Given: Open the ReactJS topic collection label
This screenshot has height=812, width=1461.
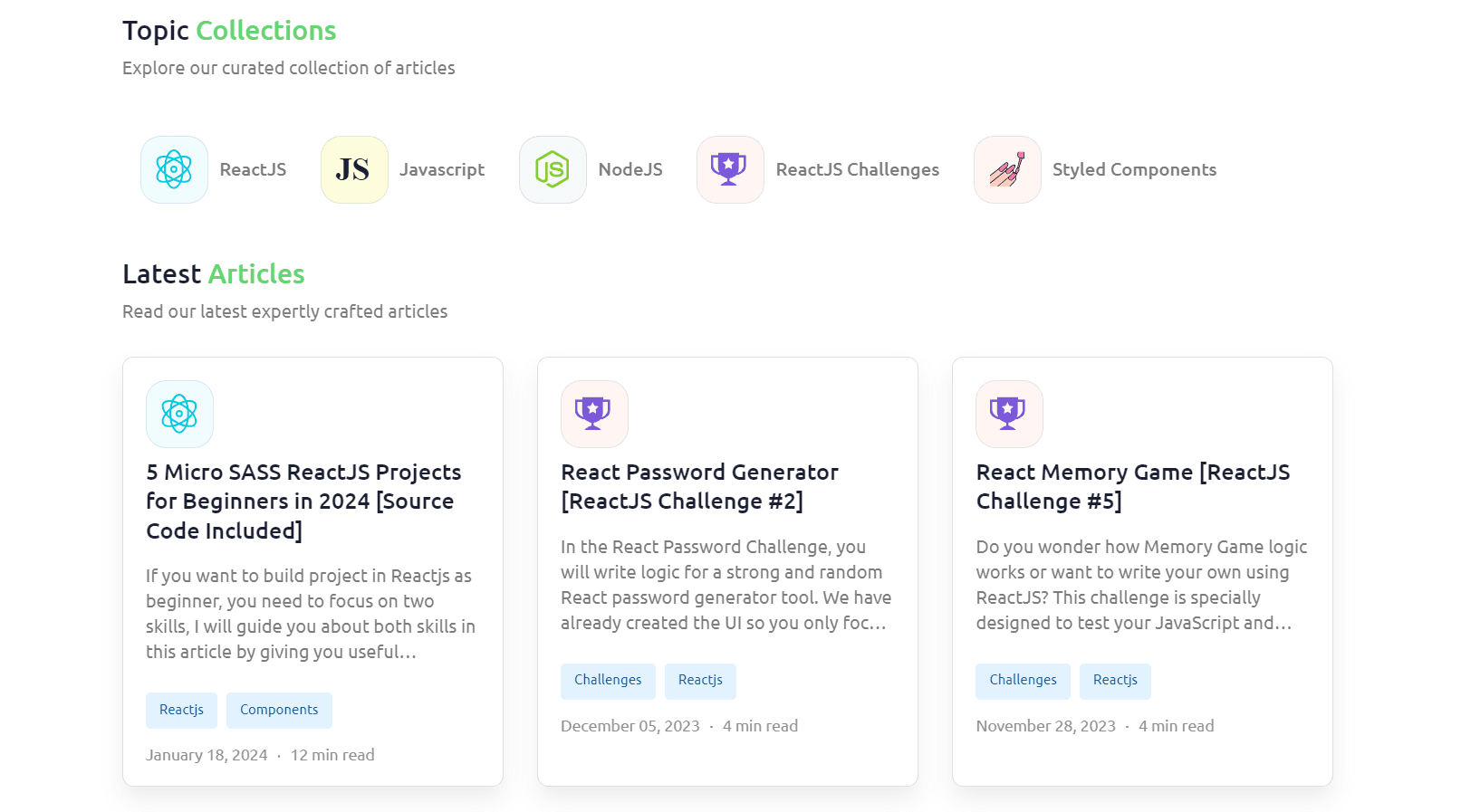Looking at the screenshot, I should [x=253, y=170].
